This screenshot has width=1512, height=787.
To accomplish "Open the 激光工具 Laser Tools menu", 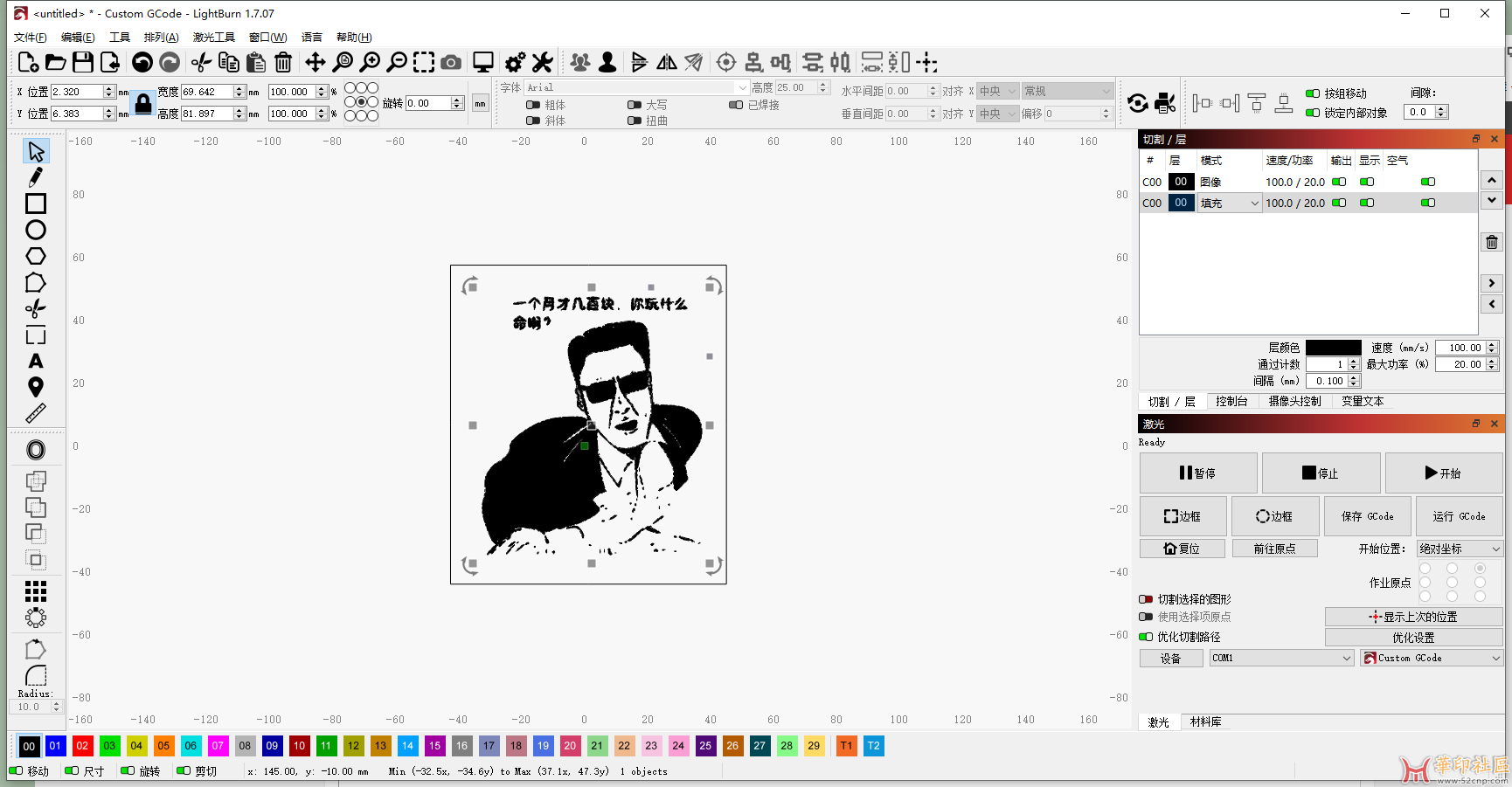I will click(x=214, y=38).
